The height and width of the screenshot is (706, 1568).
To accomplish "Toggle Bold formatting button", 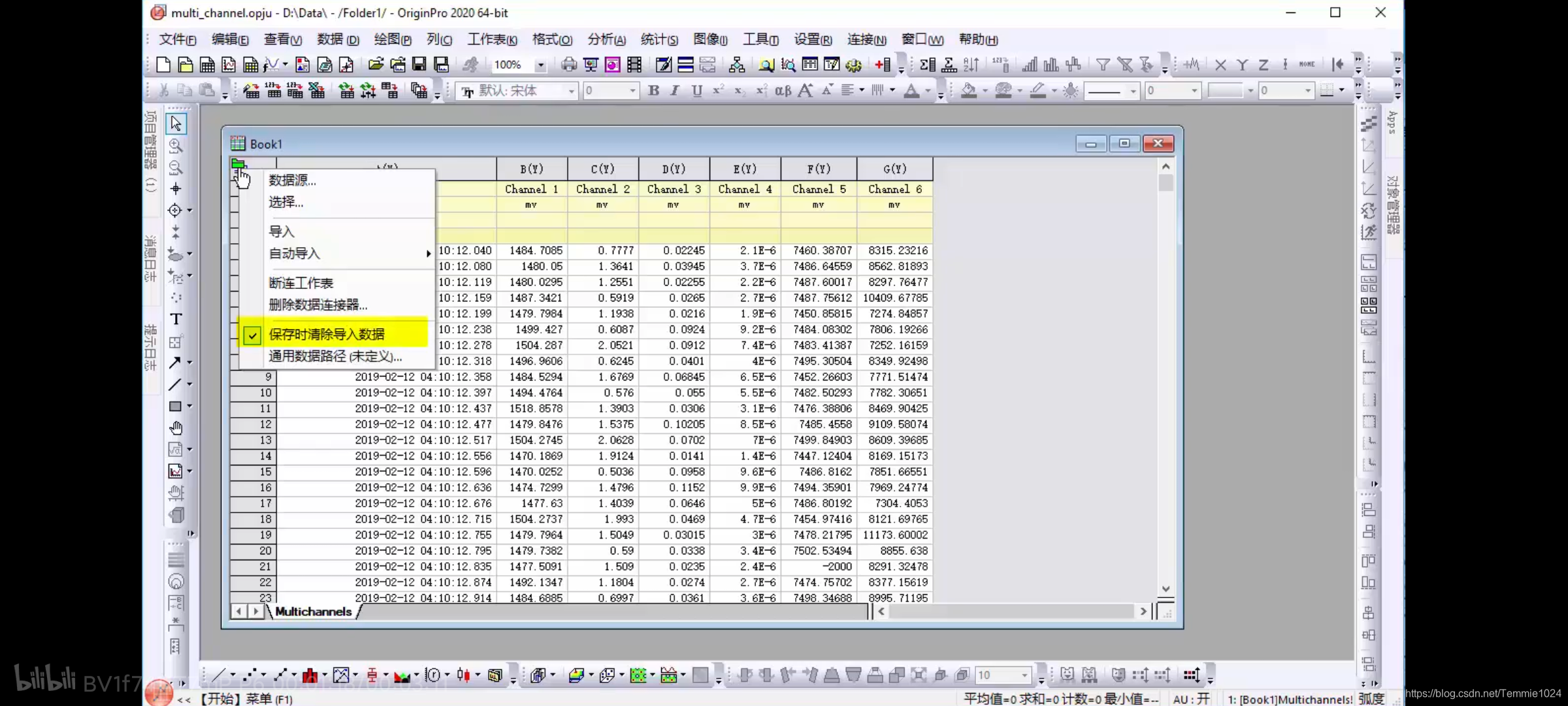I will click(x=653, y=91).
